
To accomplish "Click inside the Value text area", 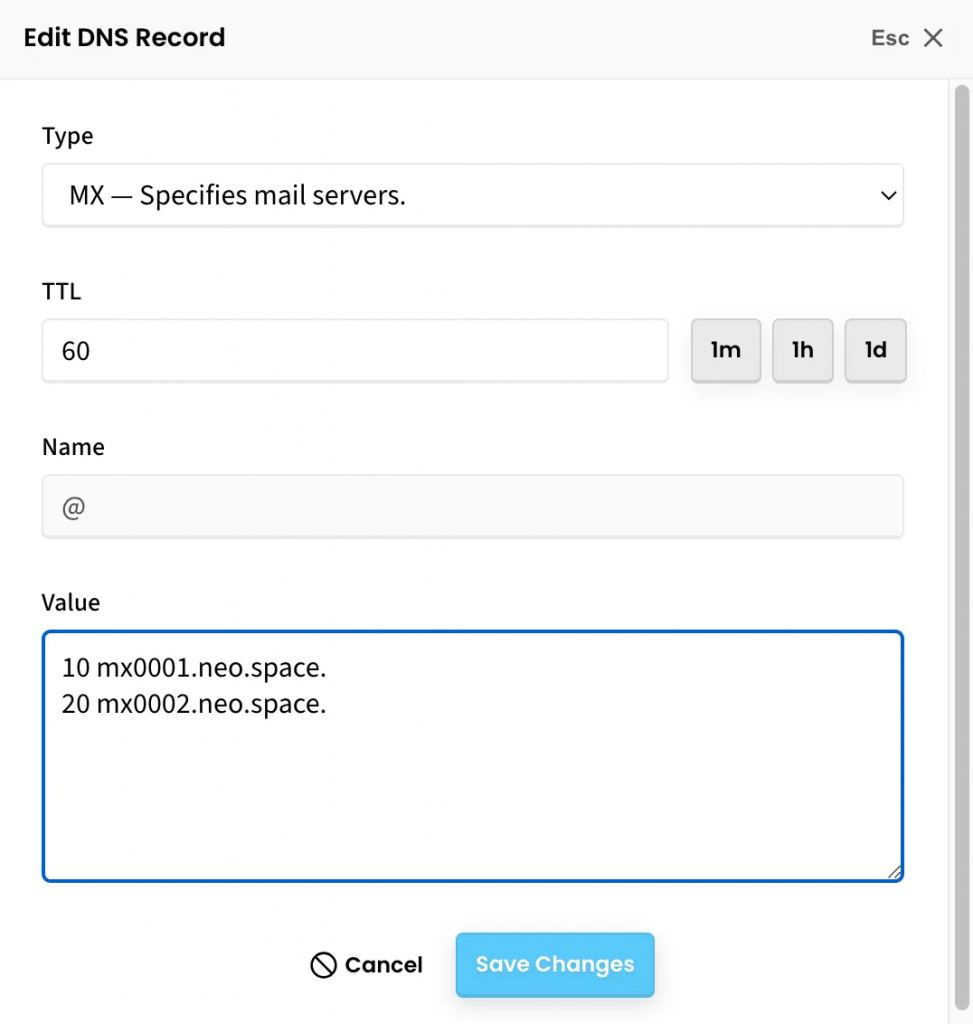I will click(472, 780).
